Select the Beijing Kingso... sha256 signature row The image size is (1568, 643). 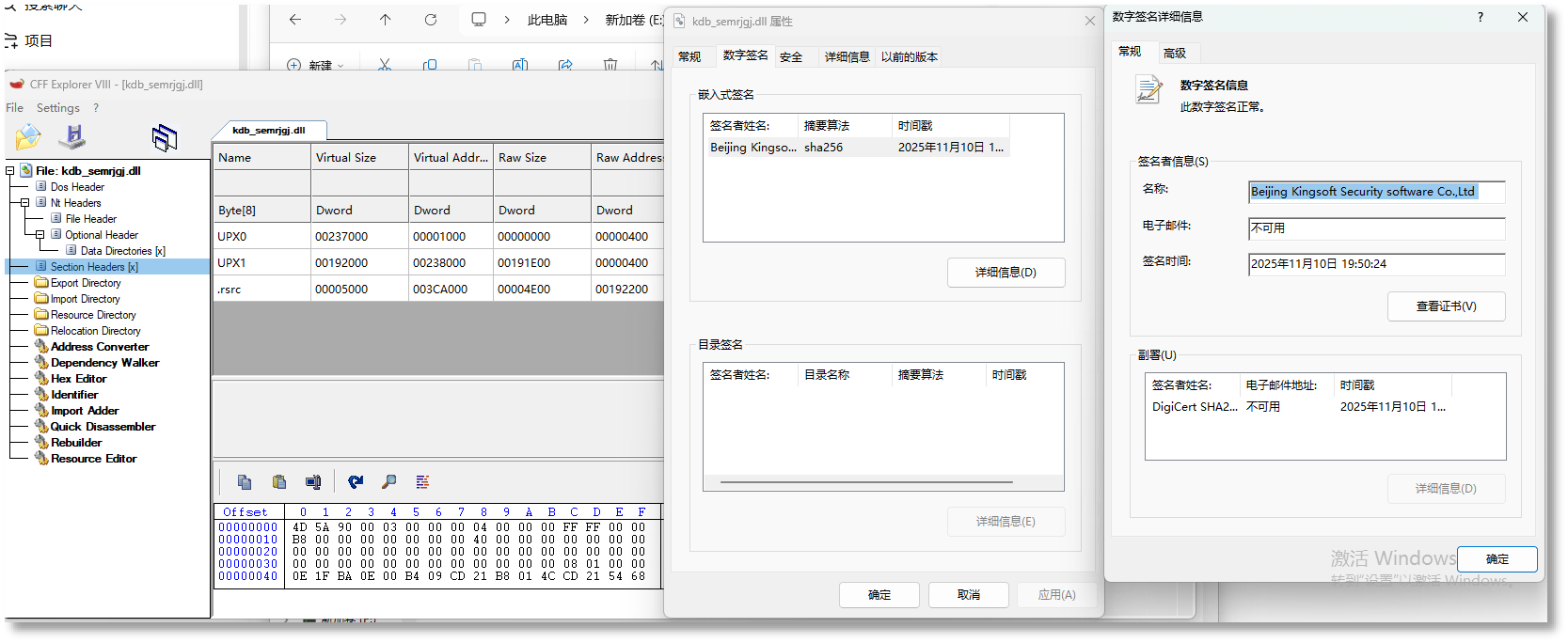(x=857, y=148)
